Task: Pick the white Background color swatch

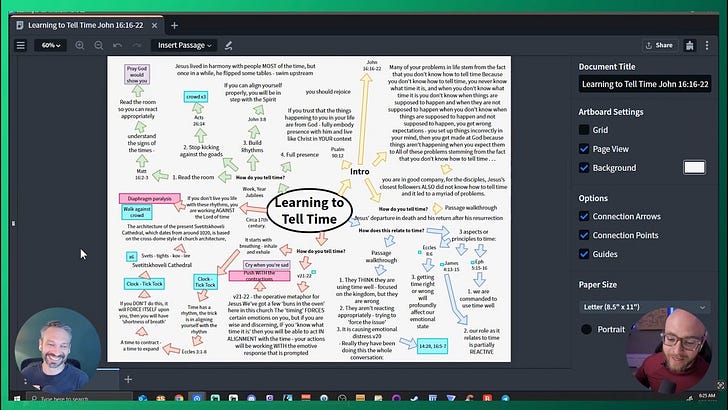Action: tap(694, 168)
